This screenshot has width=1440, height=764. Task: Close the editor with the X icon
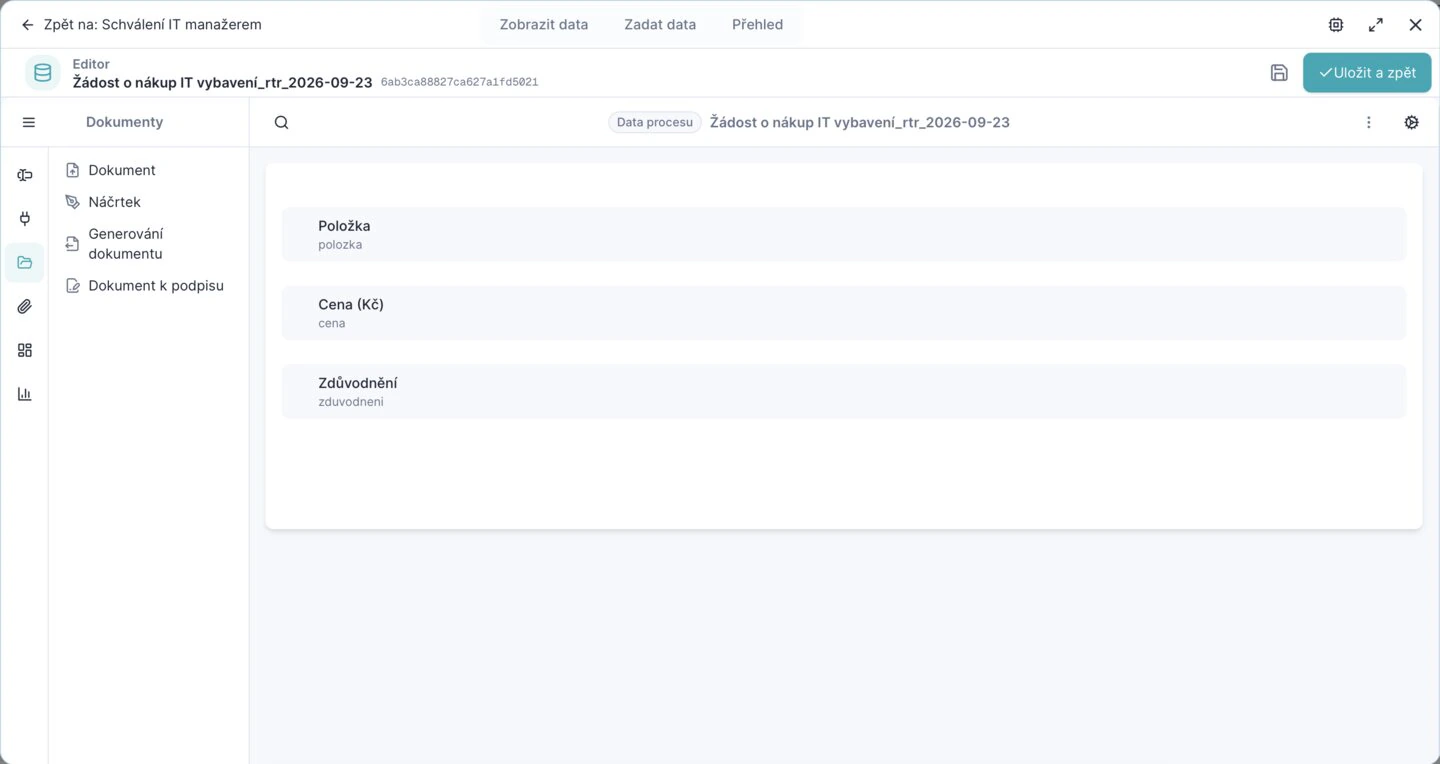[x=1416, y=25]
